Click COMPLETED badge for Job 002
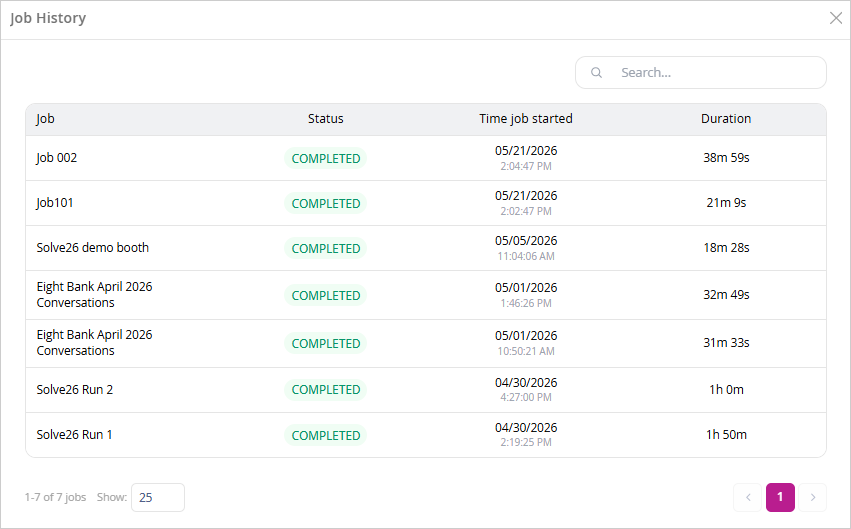 tap(326, 158)
